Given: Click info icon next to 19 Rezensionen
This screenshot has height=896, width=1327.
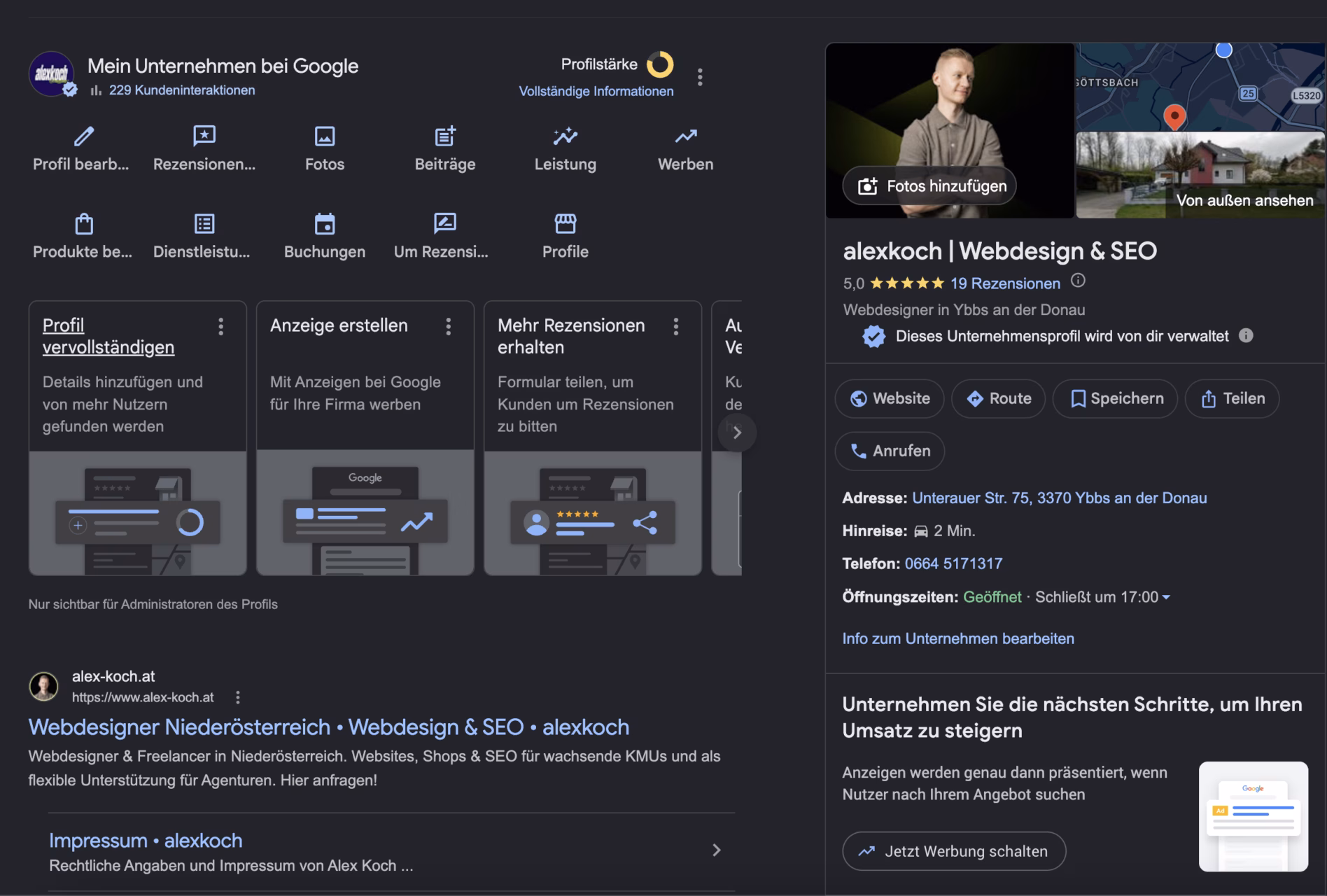Looking at the screenshot, I should click(1078, 281).
